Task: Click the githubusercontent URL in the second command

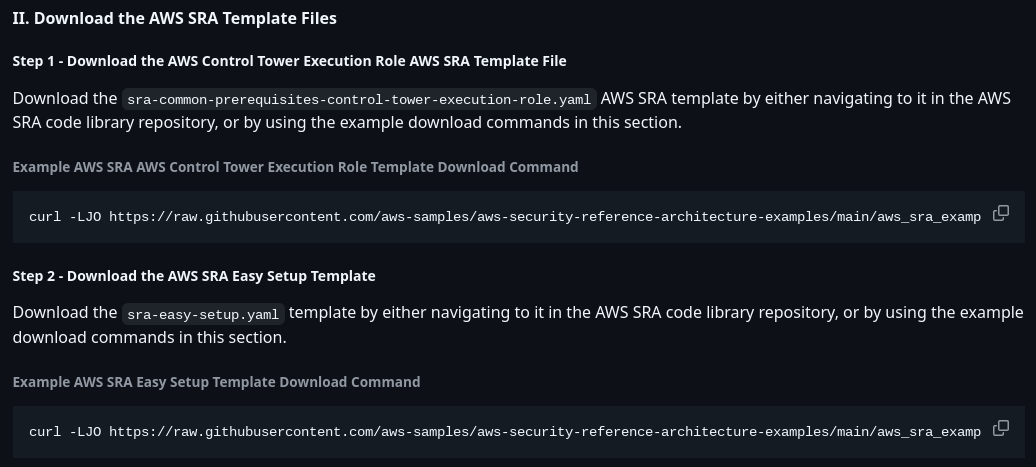Action: coord(544,432)
